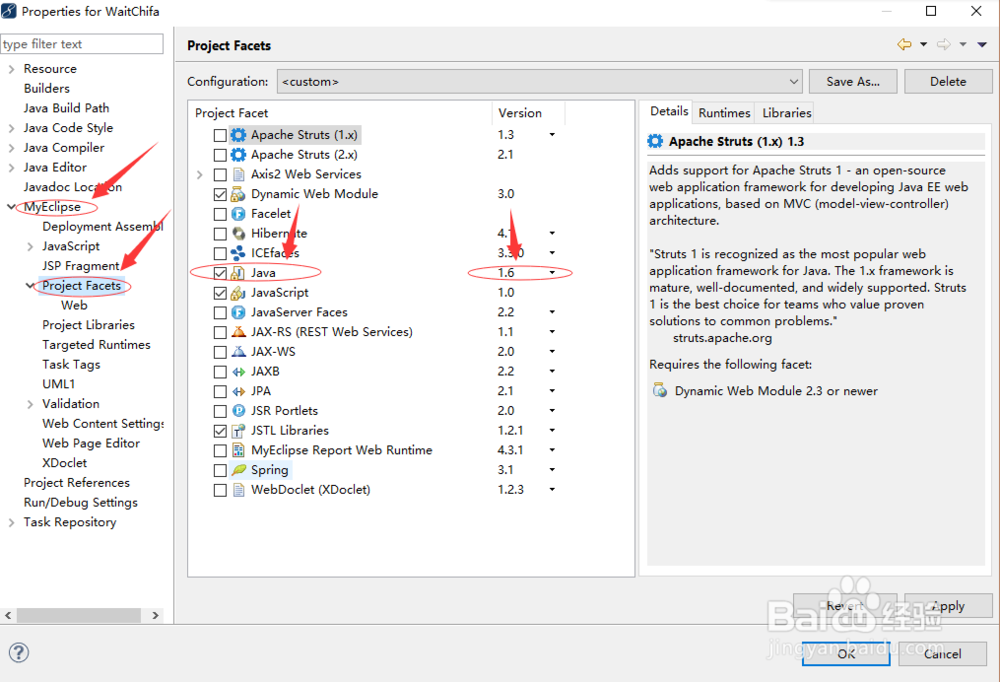Click the WebDoclet (XDoclet) document icon

[238, 490]
